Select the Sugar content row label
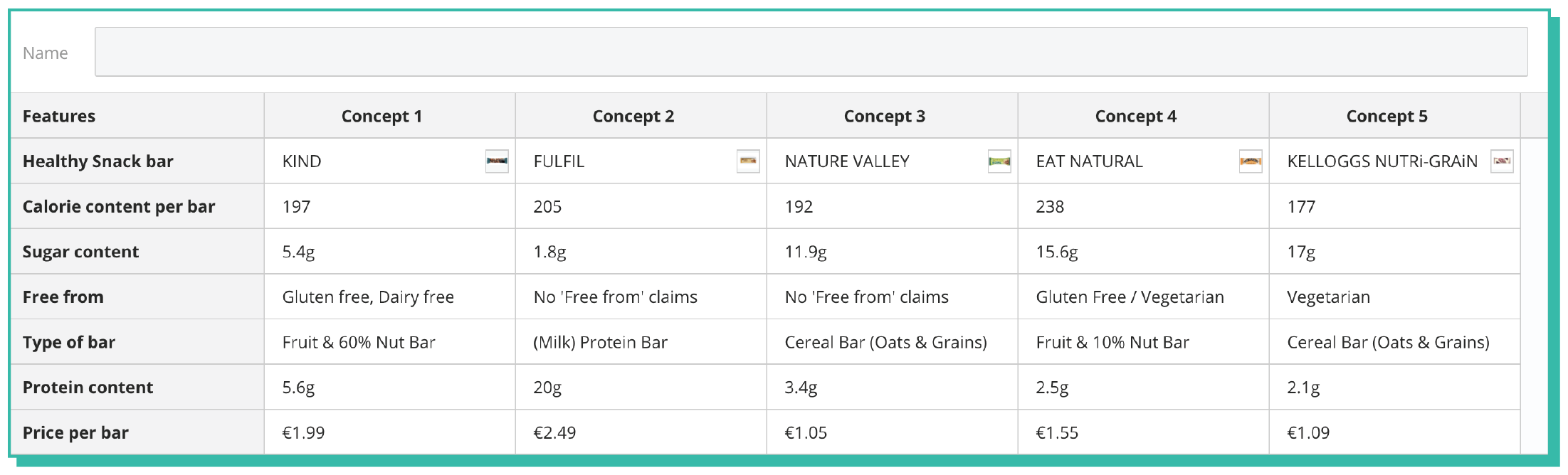Screen dimensions: 1568x475 point(80,252)
